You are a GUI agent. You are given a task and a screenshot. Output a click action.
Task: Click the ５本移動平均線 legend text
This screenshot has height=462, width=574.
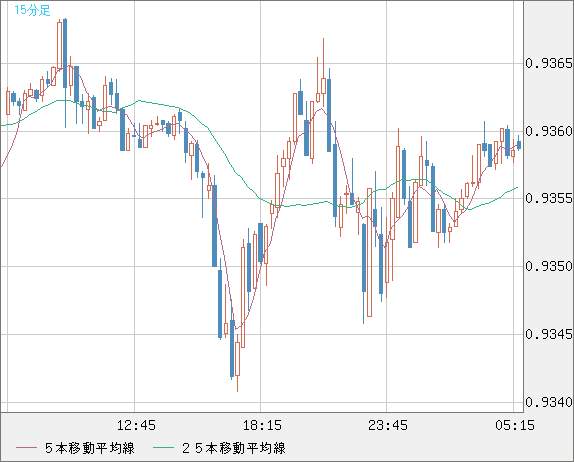pyautogui.click(x=90, y=448)
